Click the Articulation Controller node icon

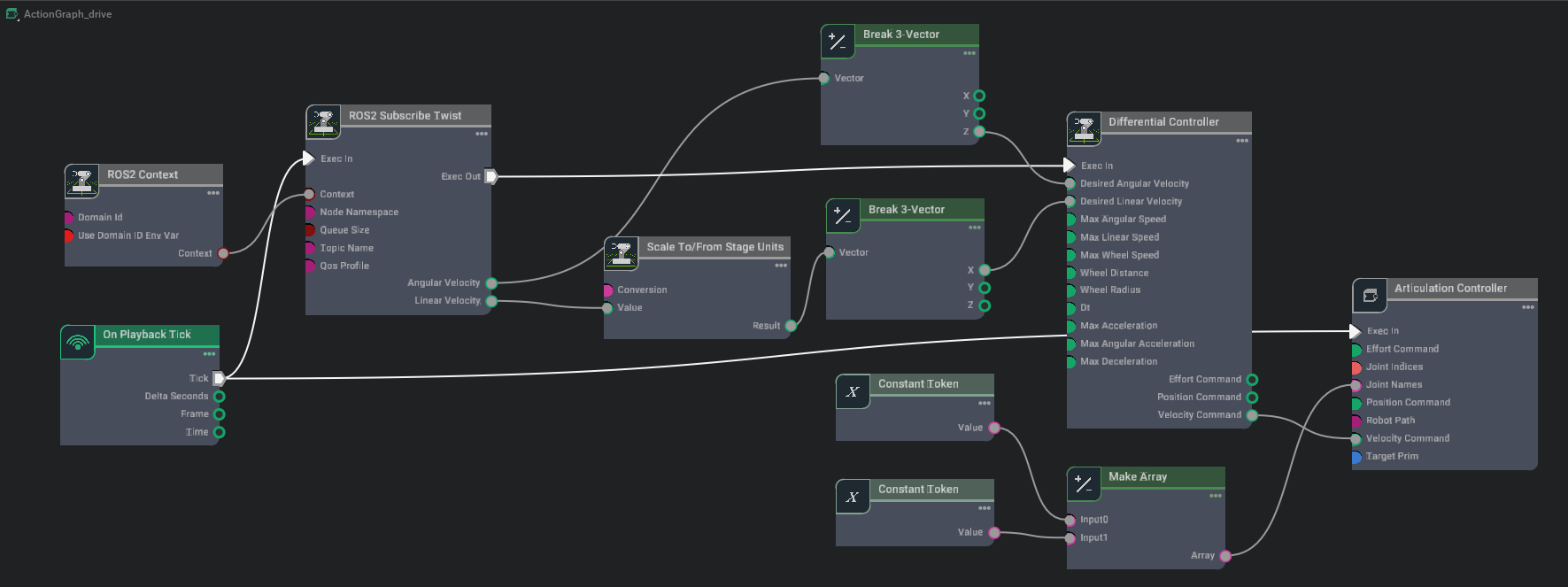click(x=1370, y=296)
